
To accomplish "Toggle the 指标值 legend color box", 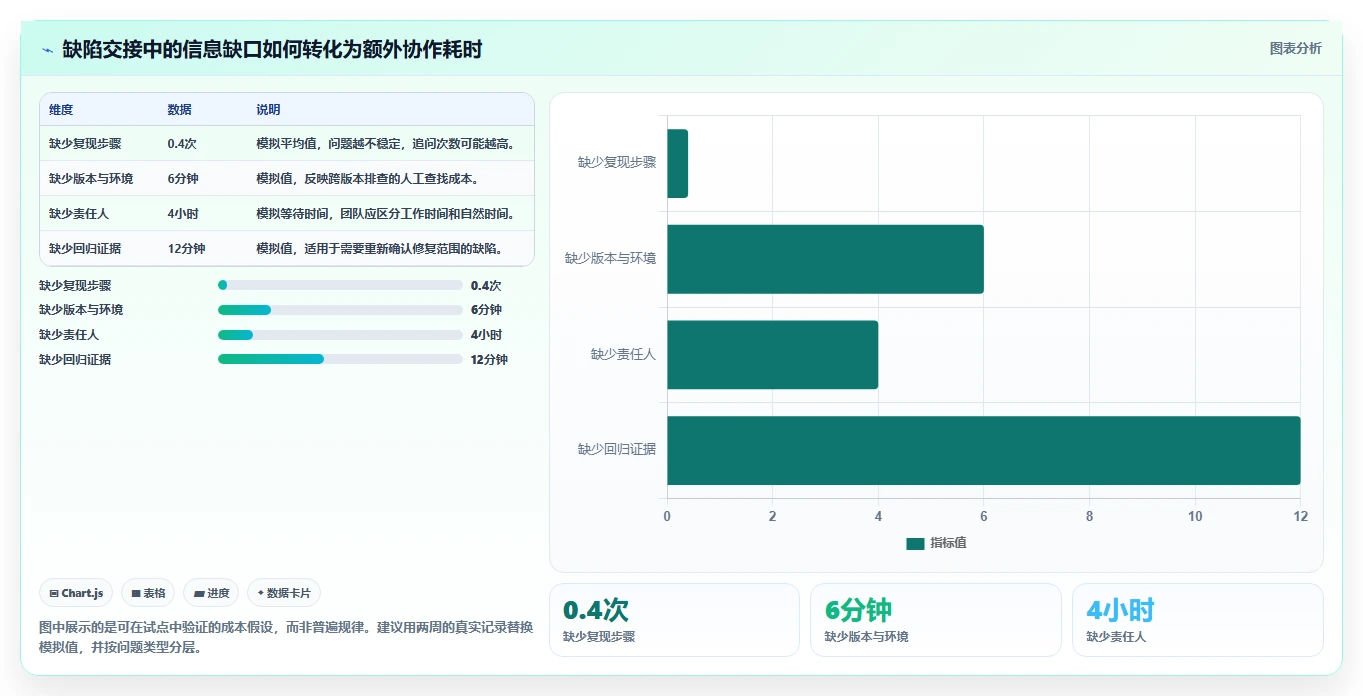I will pyautogui.click(x=915, y=543).
